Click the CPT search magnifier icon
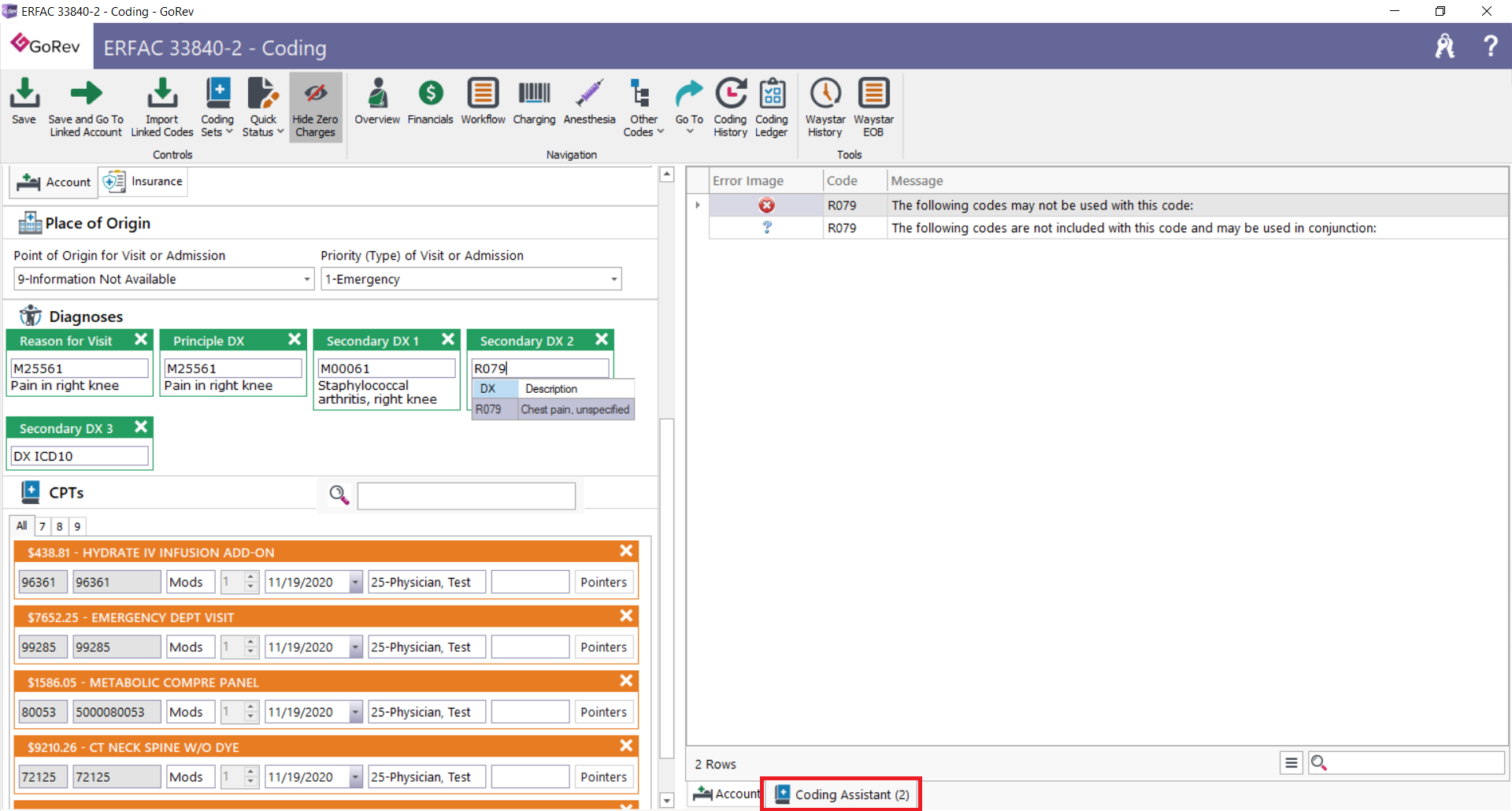Image resolution: width=1512 pixels, height=811 pixels. (x=339, y=494)
